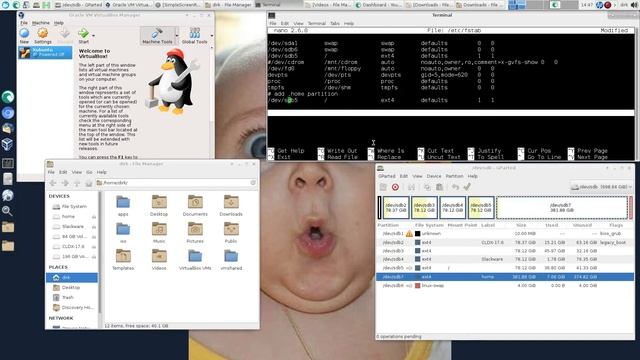Click HP icon in system tray
Screen dimensions: 640x360
[x=599, y=5]
